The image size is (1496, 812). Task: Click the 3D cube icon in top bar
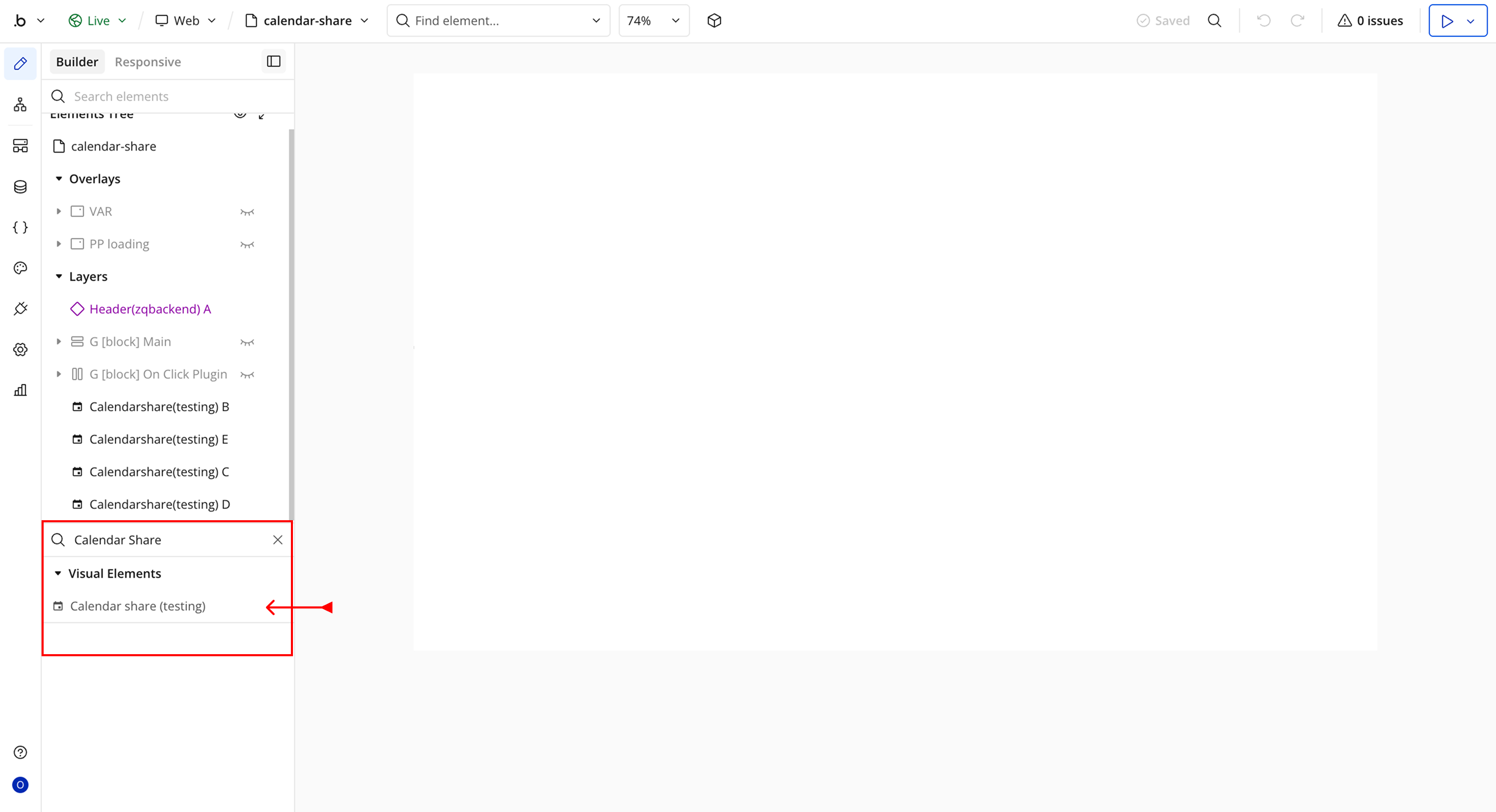(x=714, y=21)
